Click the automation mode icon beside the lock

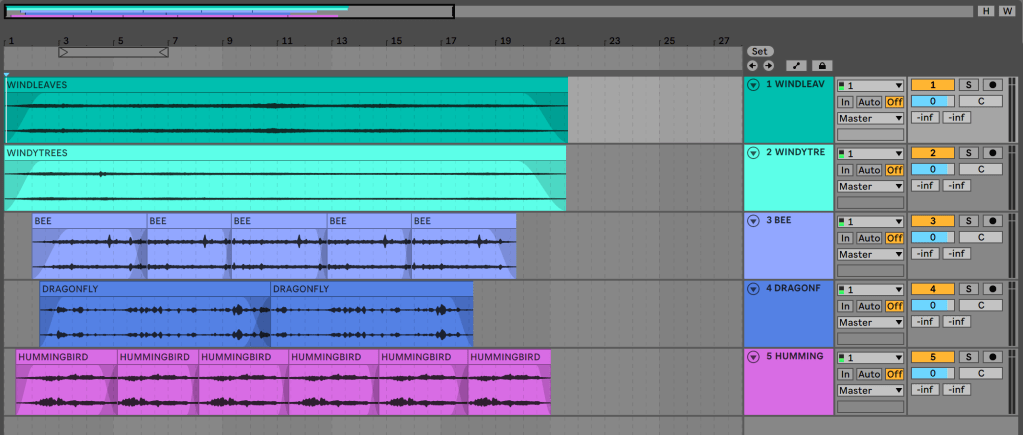click(x=798, y=65)
